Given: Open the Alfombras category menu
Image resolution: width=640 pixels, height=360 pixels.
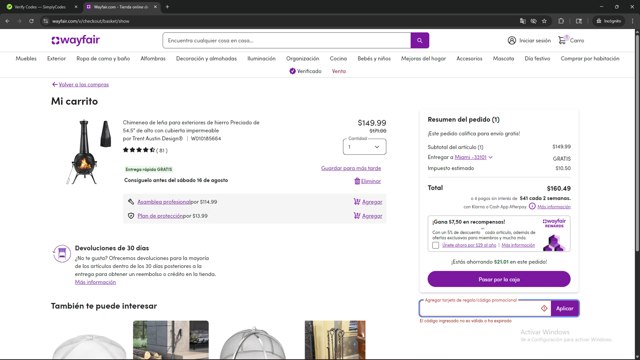Looking at the screenshot, I should click(153, 58).
